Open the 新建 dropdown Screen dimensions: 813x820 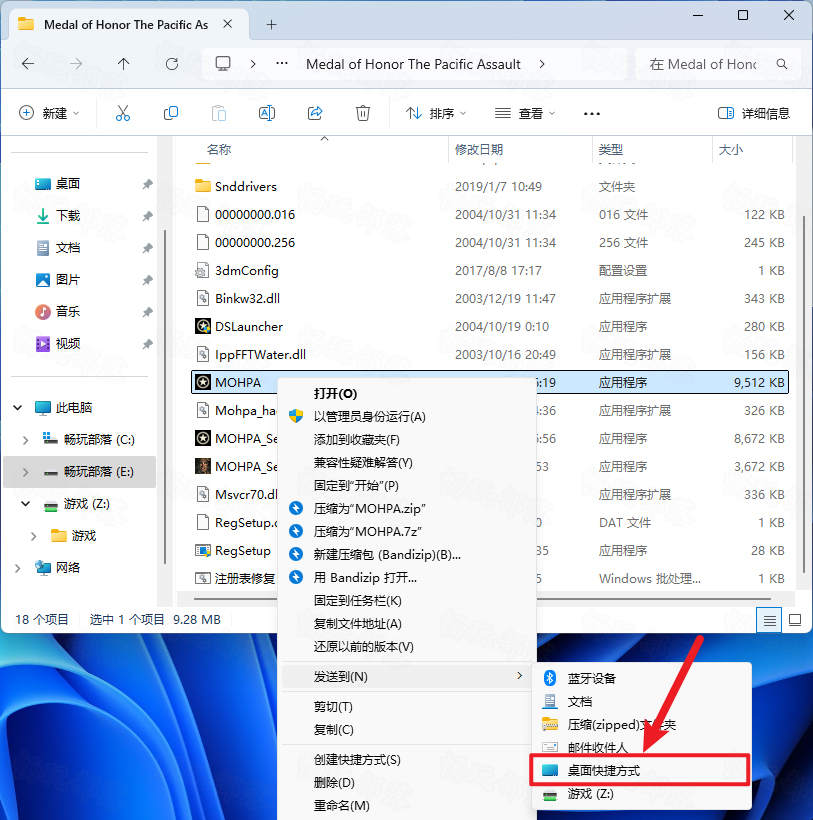[x=49, y=113]
